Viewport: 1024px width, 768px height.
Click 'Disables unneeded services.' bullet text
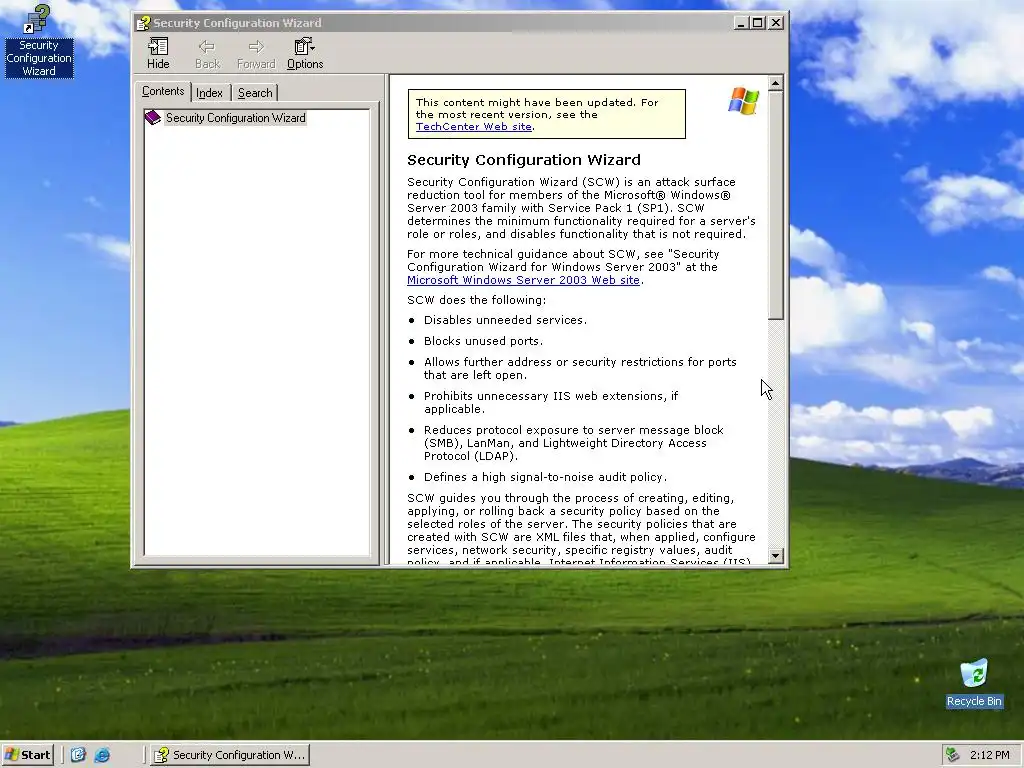pos(505,320)
